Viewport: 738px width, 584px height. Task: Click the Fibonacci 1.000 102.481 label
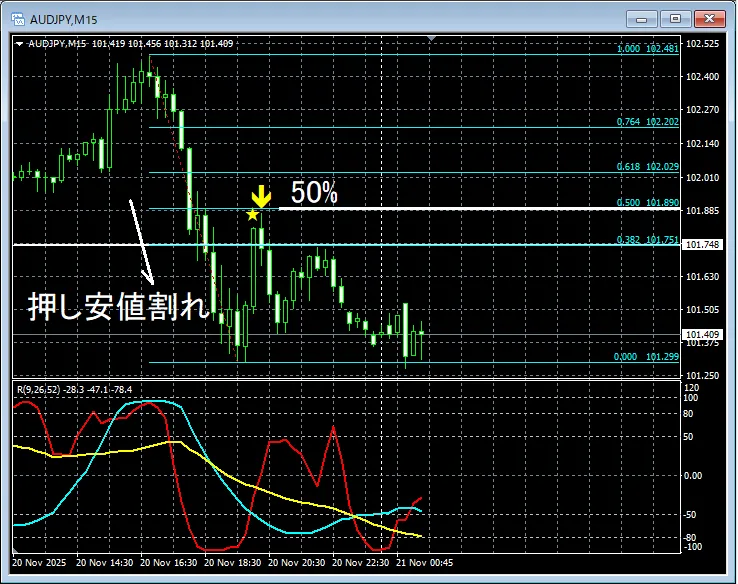[x=648, y=48]
